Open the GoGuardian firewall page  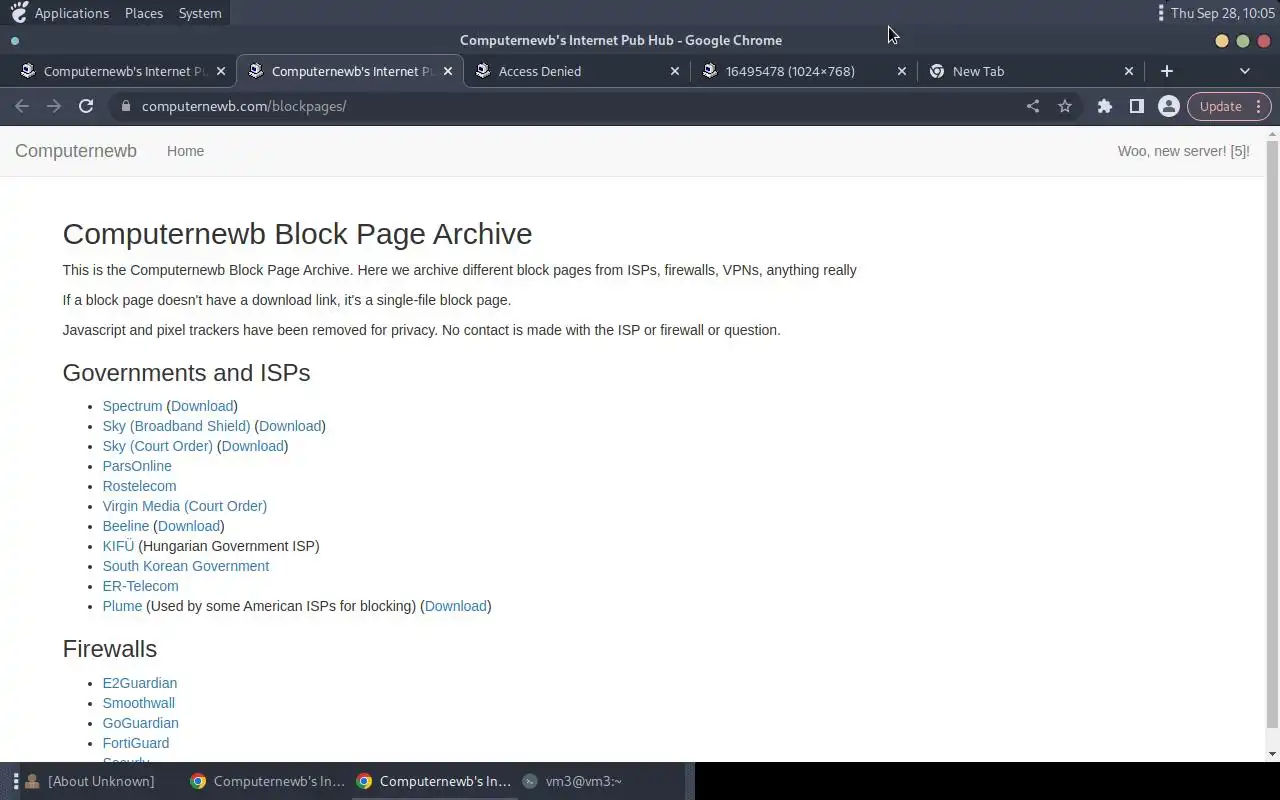pos(140,723)
